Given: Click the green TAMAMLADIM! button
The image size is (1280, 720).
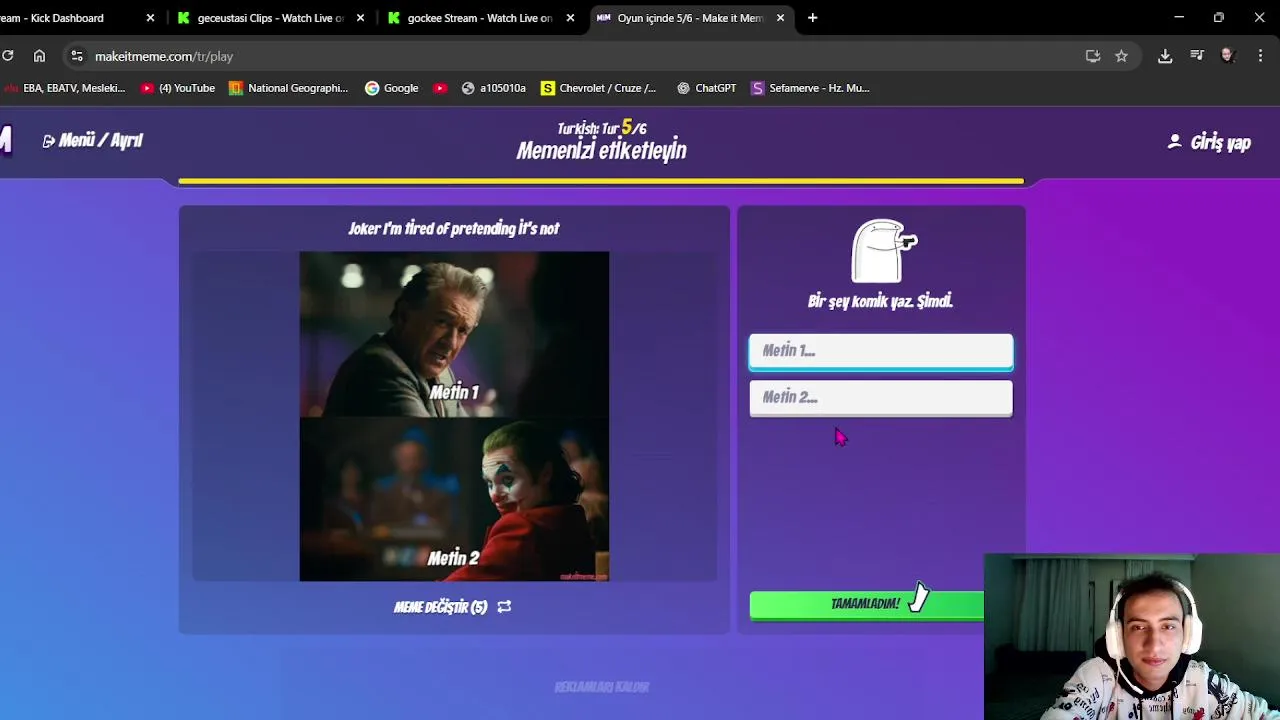Looking at the screenshot, I should (866, 604).
